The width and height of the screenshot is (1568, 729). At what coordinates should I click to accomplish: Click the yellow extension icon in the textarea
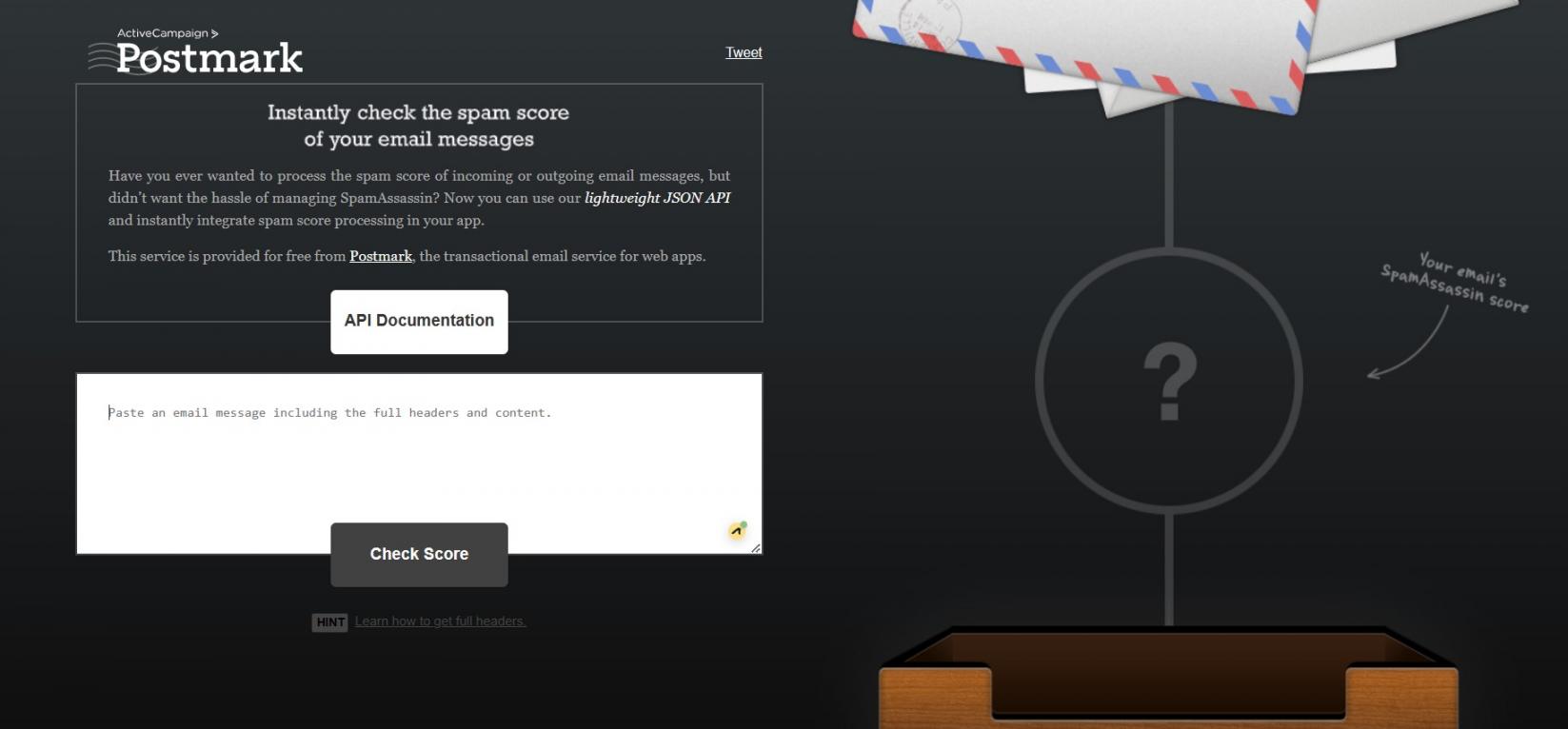pyautogui.click(x=737, y=530)
